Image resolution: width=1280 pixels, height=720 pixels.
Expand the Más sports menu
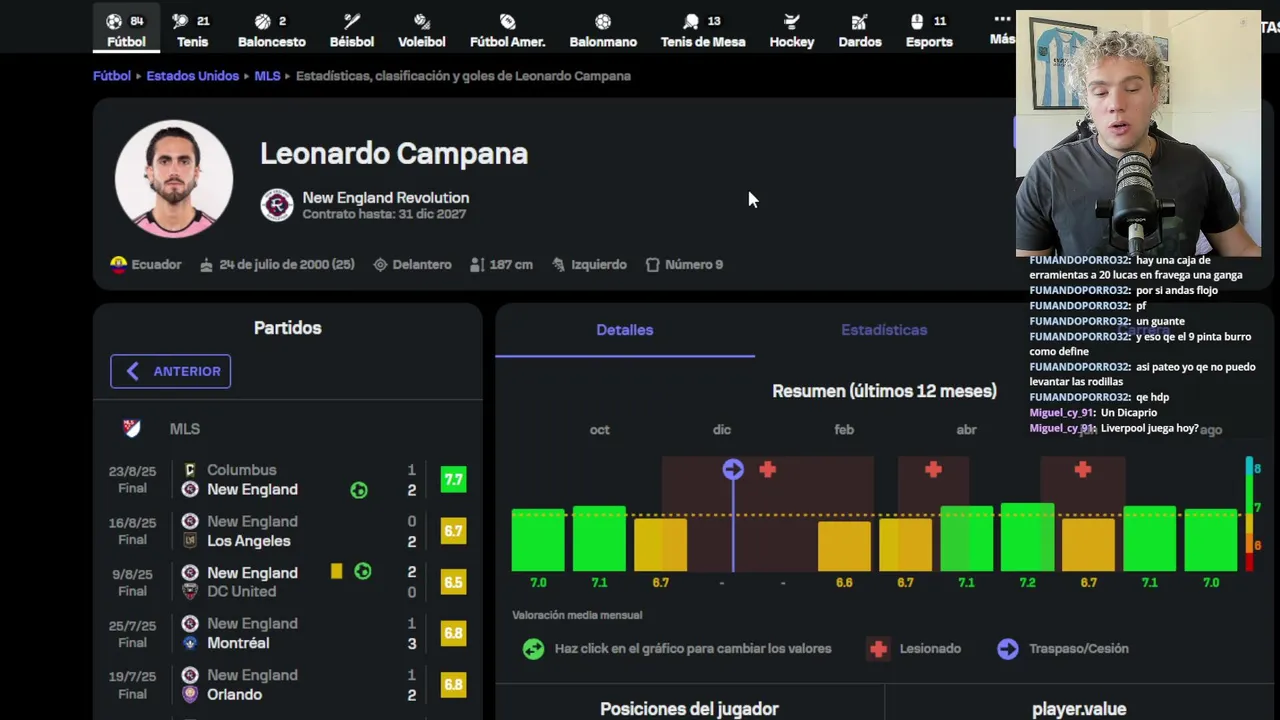coord(1002,29)
